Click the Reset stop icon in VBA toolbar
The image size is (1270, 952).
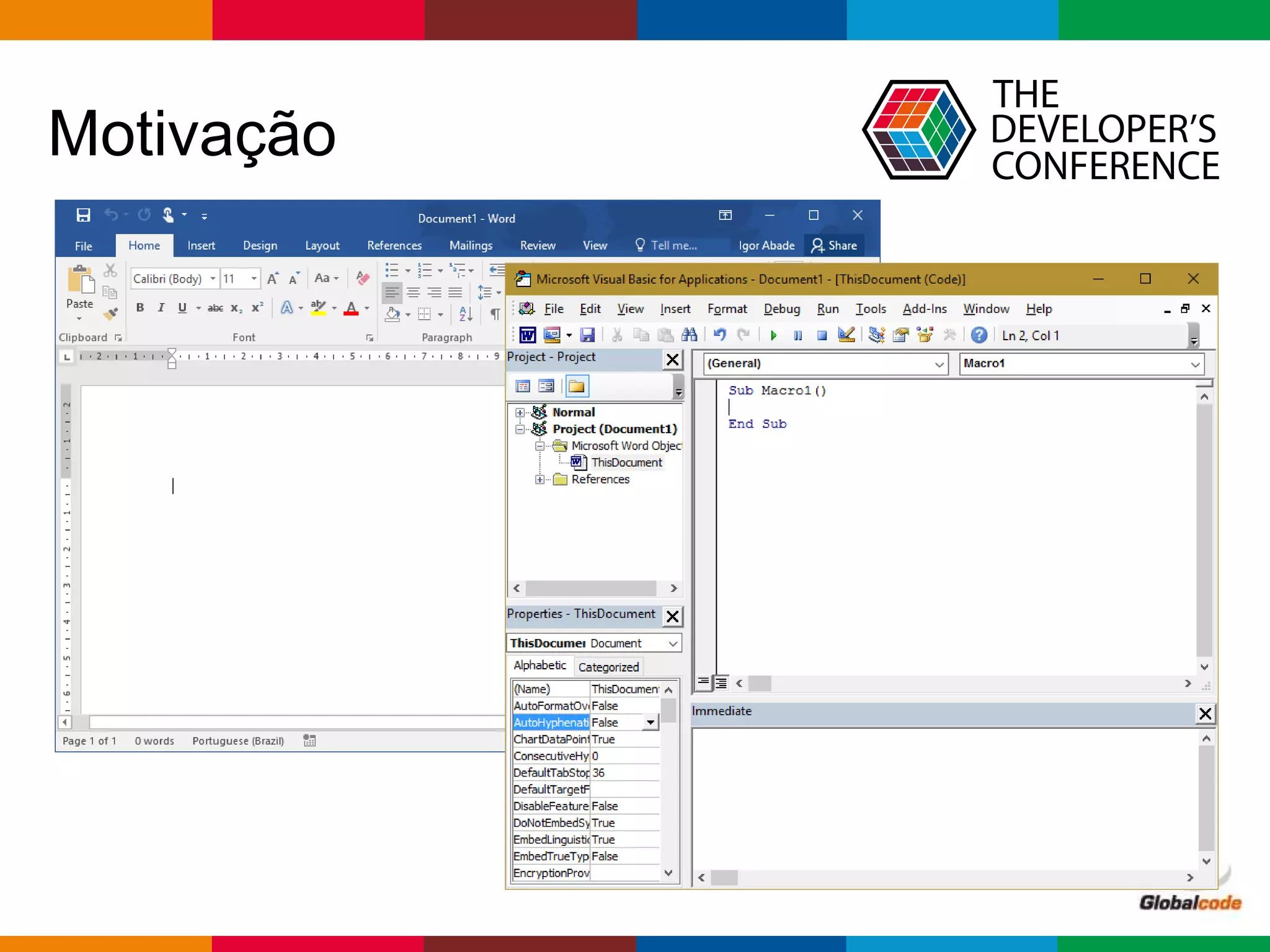click(x=822, y=335)
